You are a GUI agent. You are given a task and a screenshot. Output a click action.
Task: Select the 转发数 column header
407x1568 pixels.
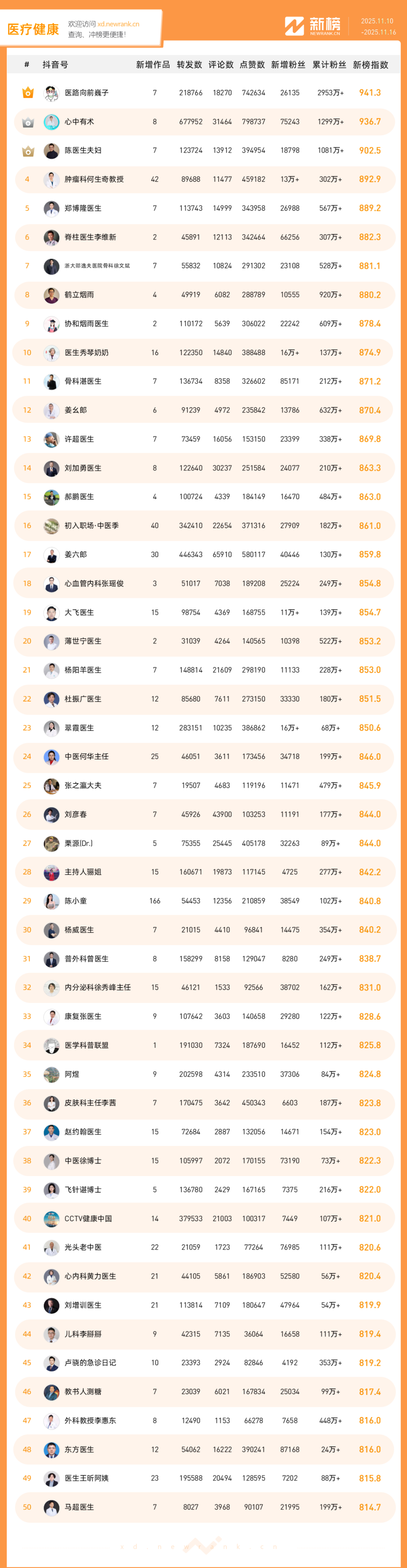click(189, 65)
